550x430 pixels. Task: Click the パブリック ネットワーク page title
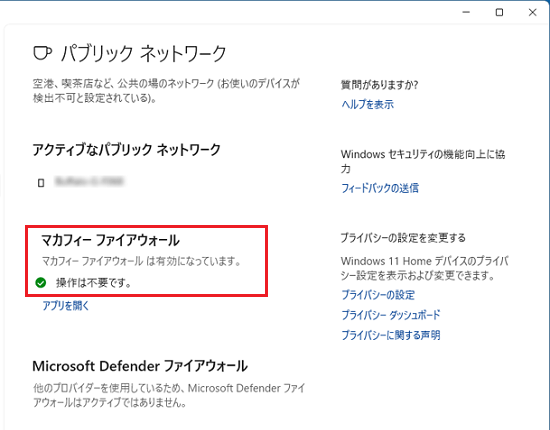(143, 54)
